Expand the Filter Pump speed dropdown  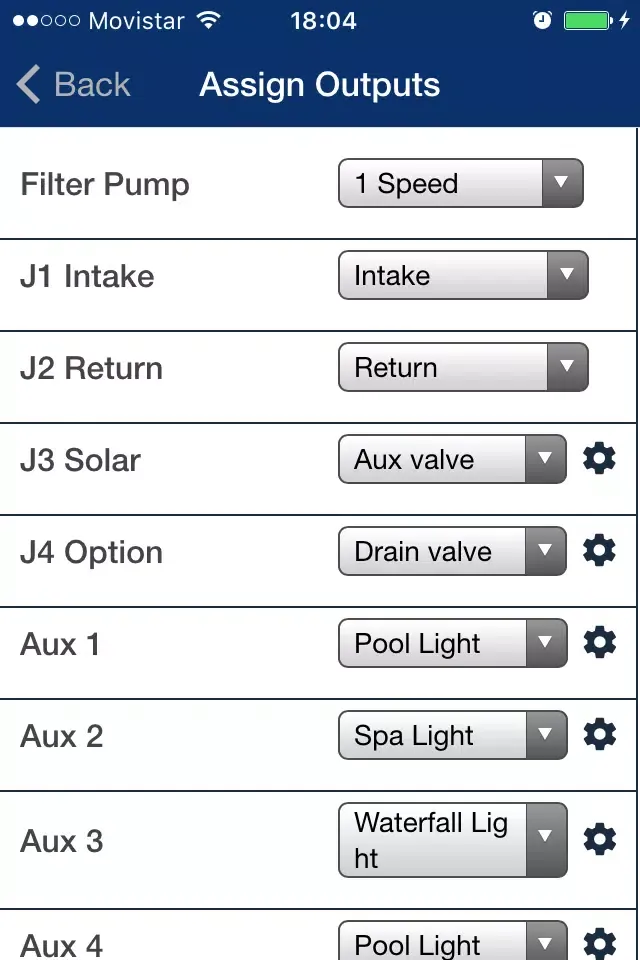click(x=460, y=184)
